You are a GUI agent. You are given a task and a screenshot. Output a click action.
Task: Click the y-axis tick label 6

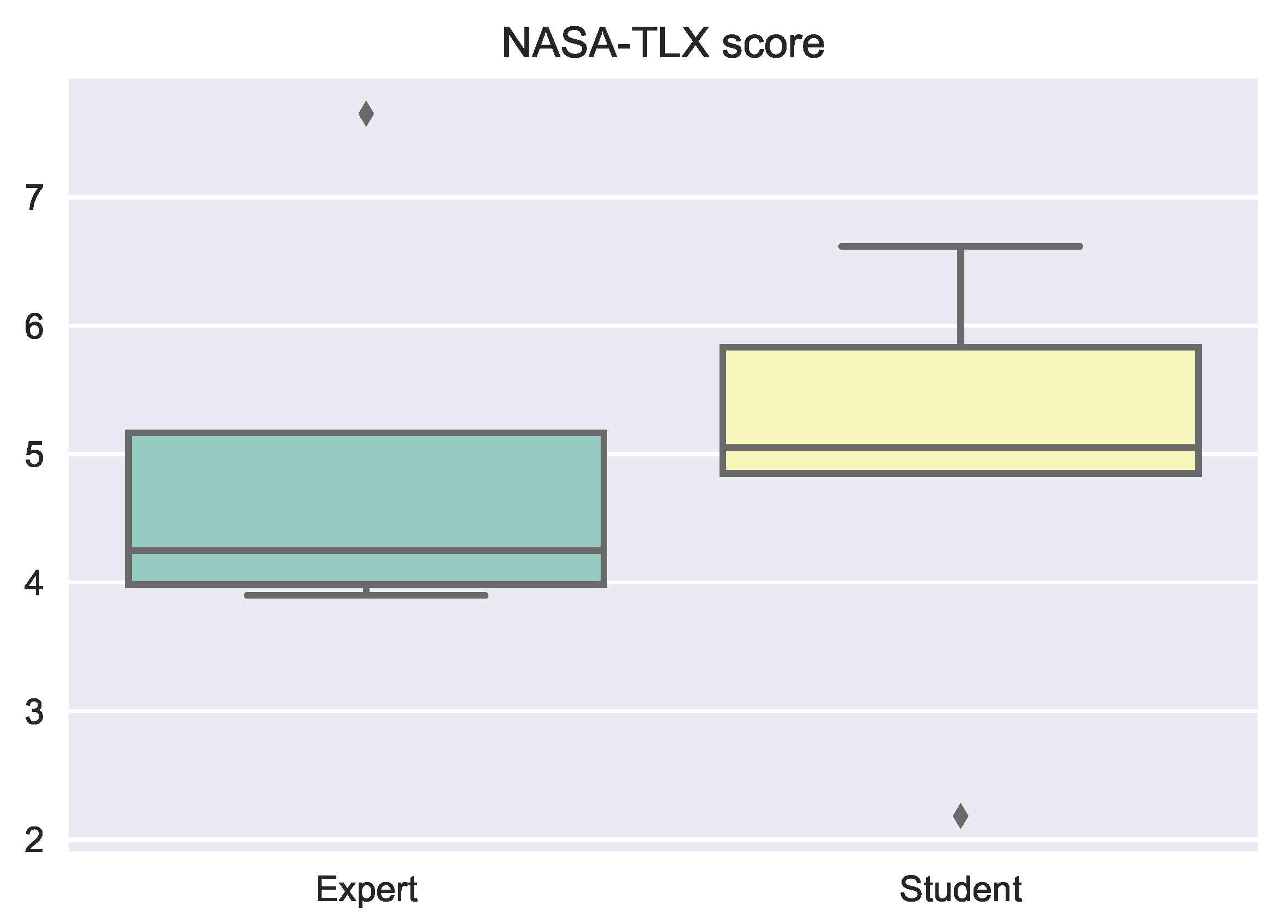click(x=34, y=327)
